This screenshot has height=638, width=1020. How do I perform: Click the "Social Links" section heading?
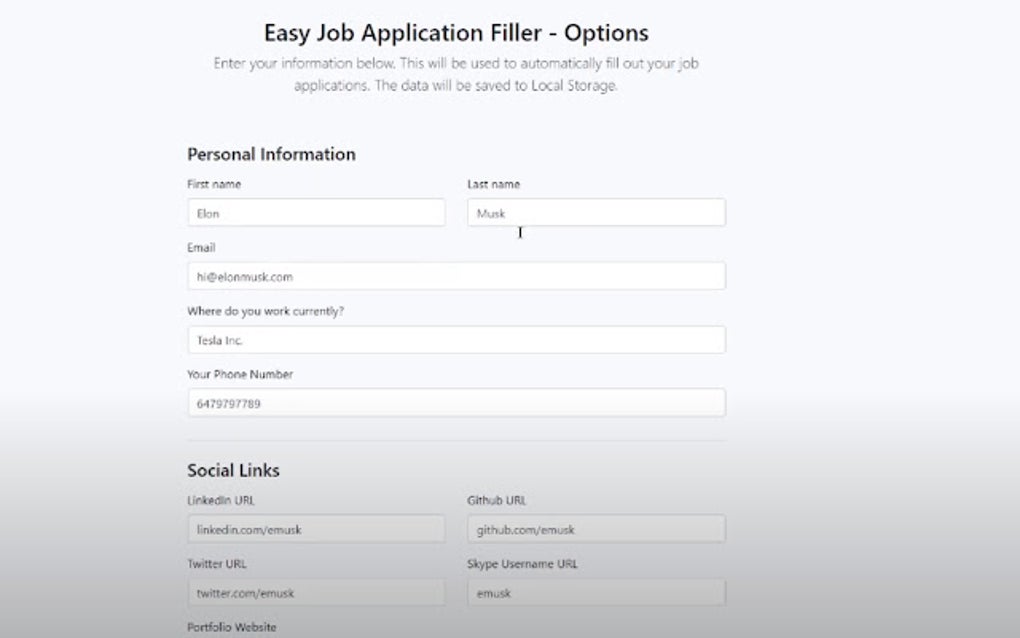coord(233,470)
